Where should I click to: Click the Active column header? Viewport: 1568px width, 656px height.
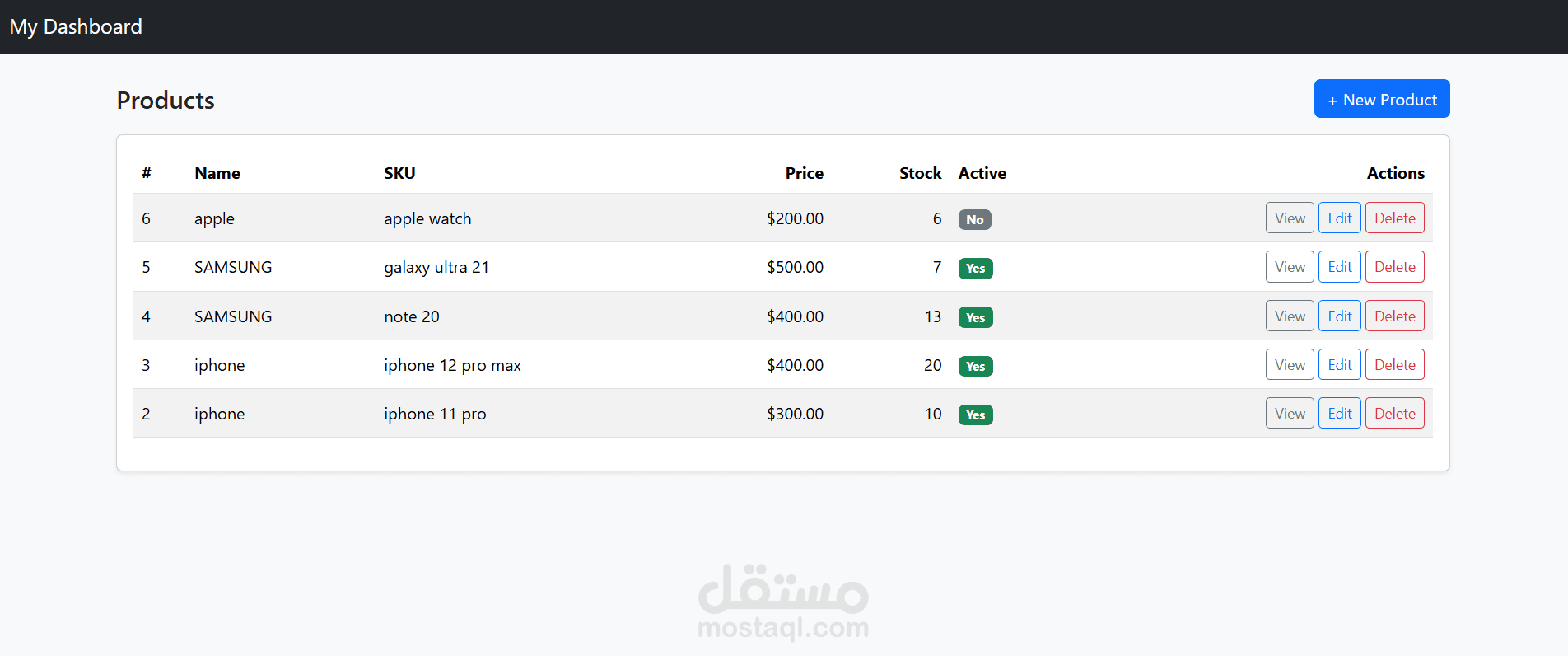coord(982,173)
